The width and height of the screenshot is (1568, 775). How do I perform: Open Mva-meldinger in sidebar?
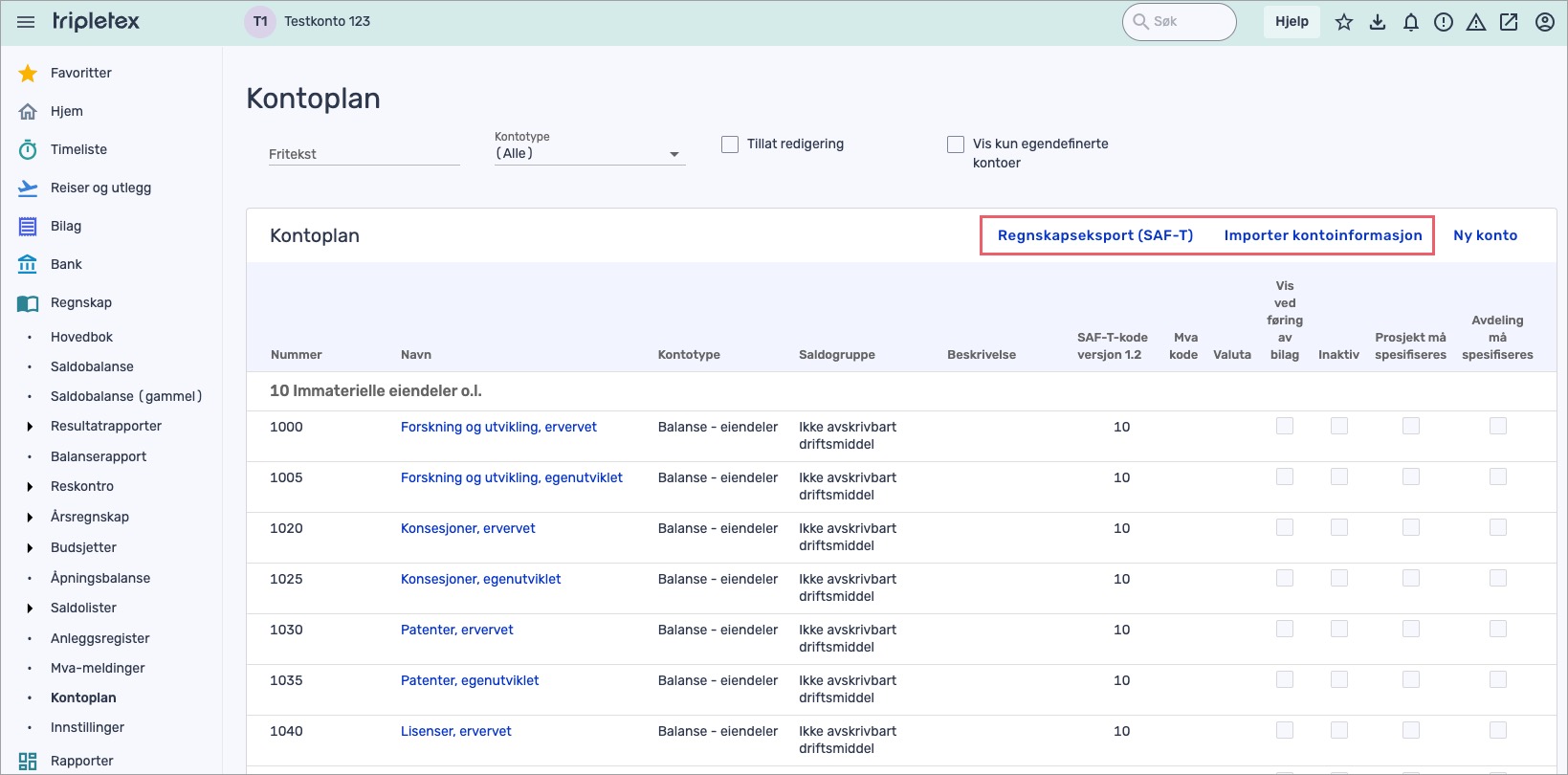coord(98,668)
